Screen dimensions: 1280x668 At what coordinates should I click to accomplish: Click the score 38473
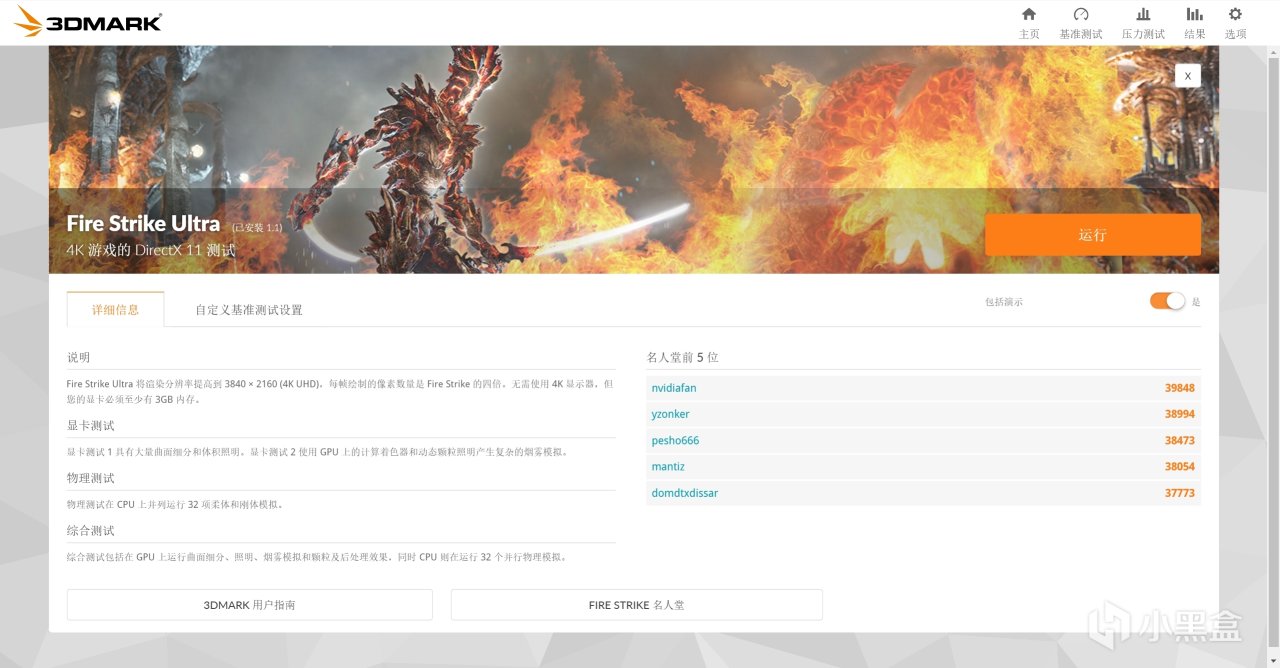click(1179, 440)
